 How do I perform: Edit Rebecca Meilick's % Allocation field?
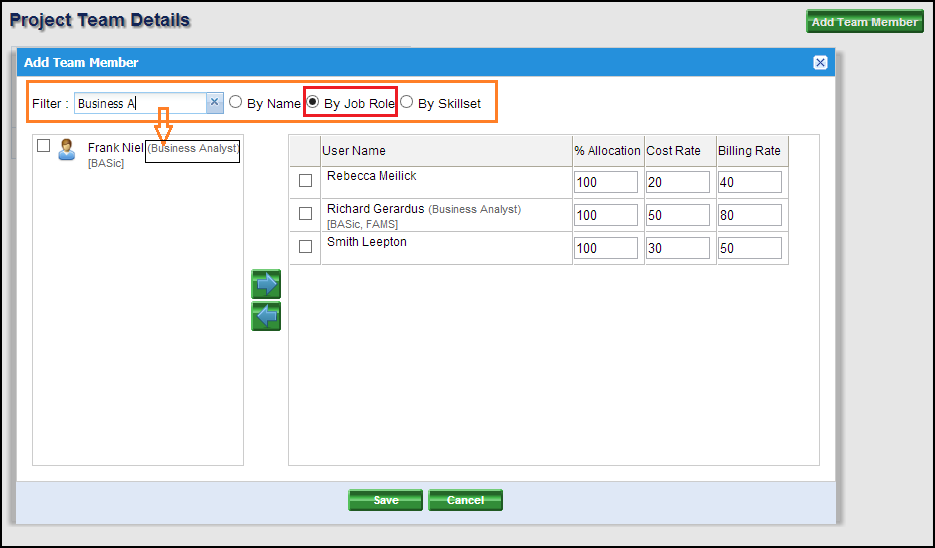pos(606,182)
